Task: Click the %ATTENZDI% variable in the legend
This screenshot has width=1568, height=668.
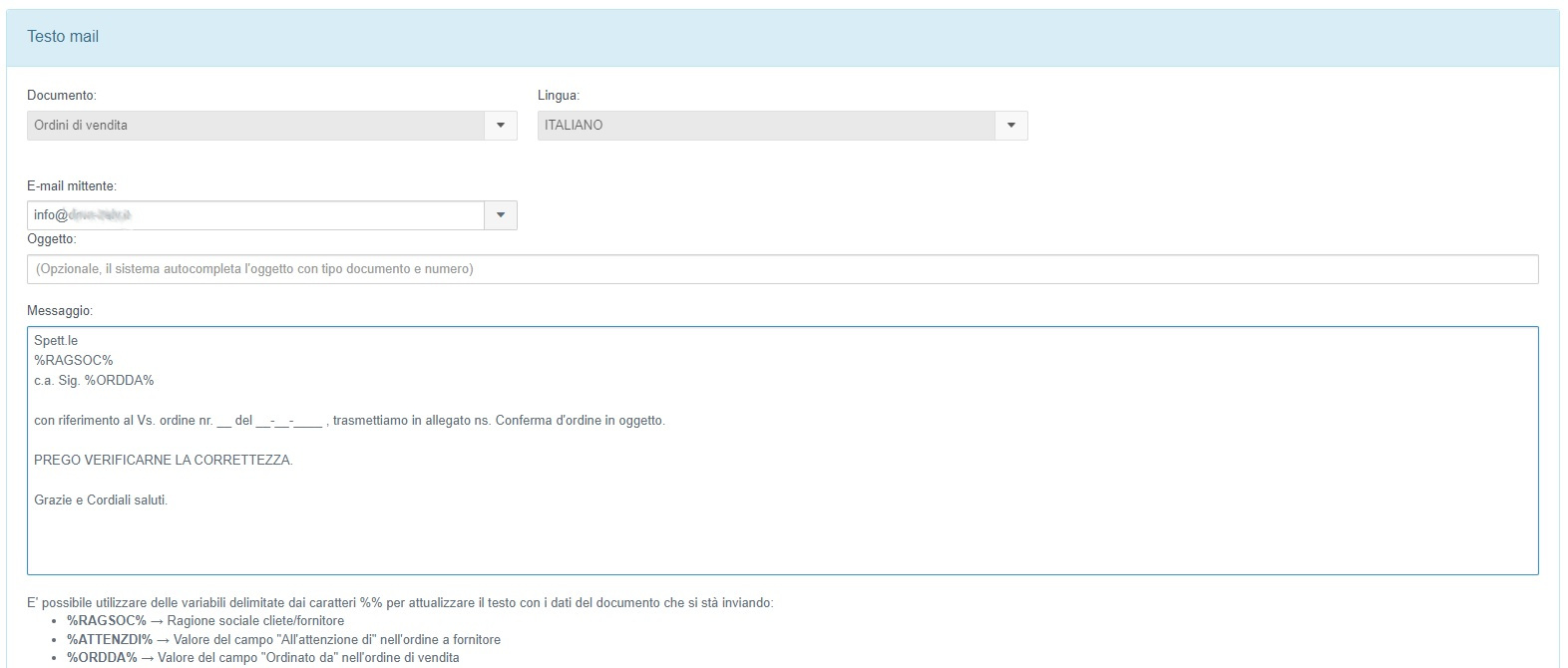Action: click(x=110, y=639)
